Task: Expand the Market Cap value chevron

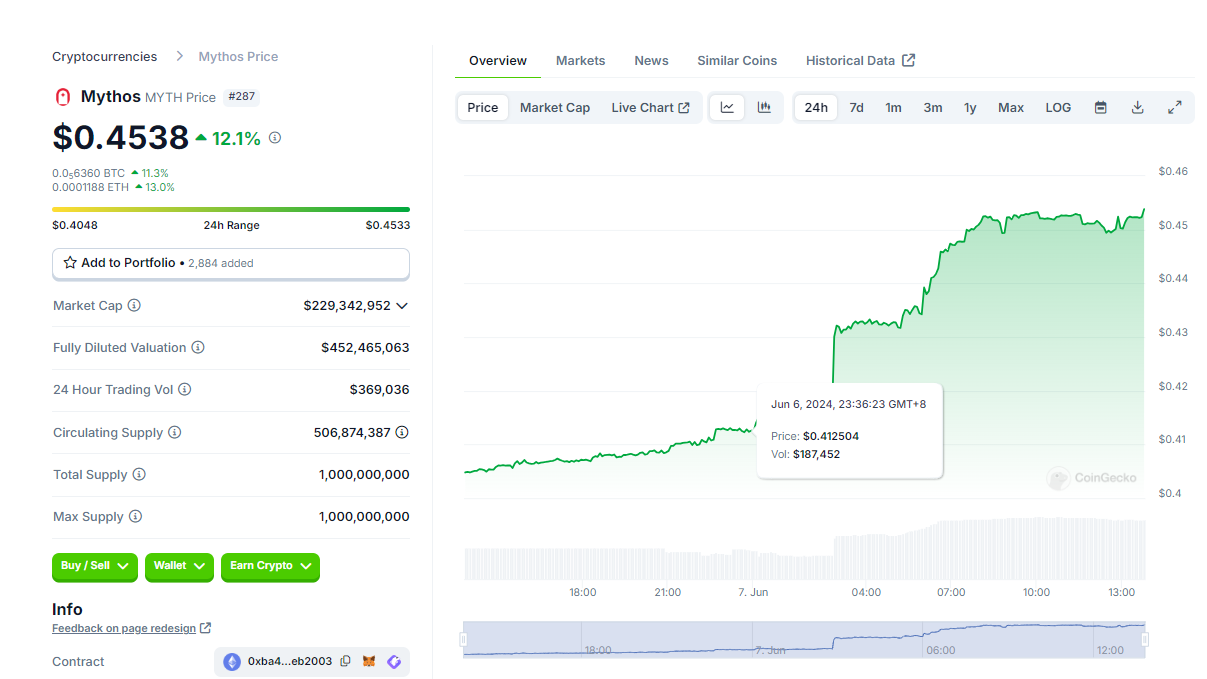Action: pyautogui.click(x=402, y=306)
